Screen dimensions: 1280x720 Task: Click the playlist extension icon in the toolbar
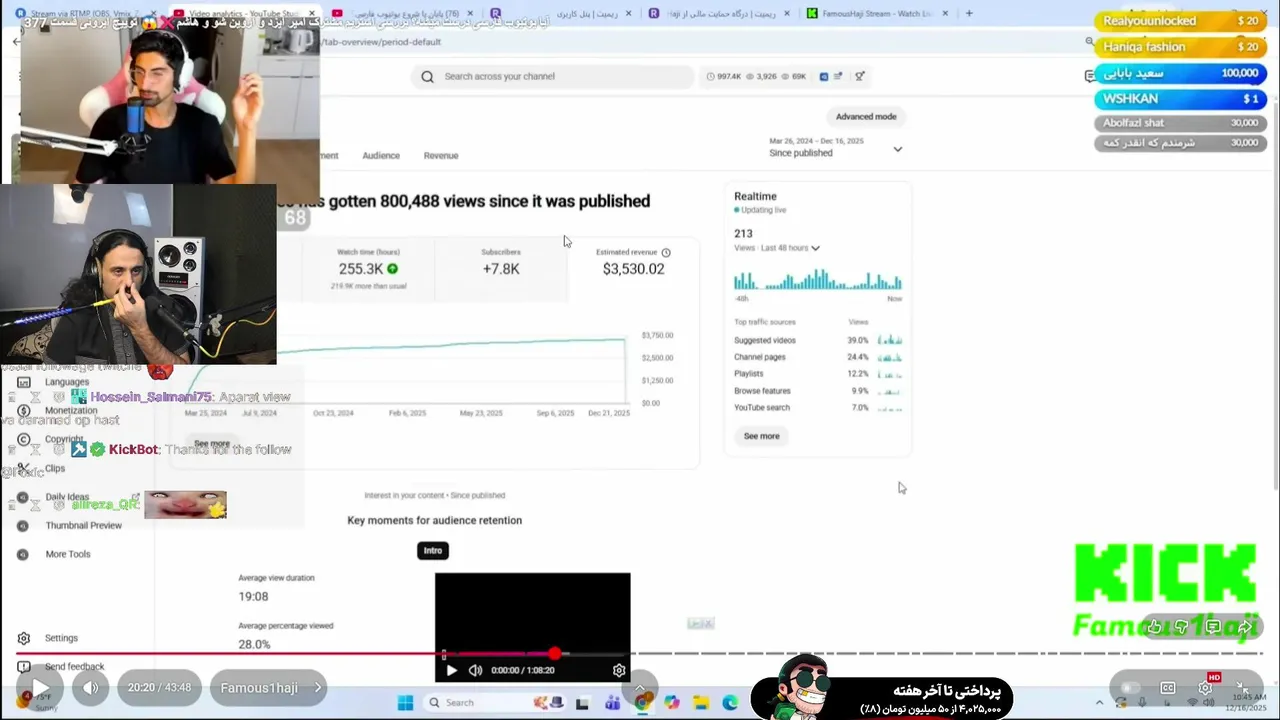[838, 76]
